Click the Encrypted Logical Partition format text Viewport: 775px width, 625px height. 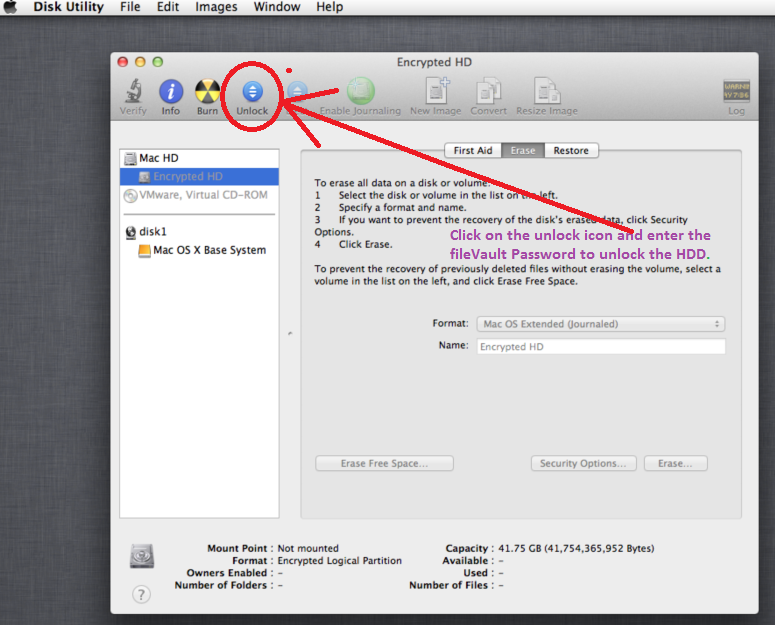[x=340, y=561]
